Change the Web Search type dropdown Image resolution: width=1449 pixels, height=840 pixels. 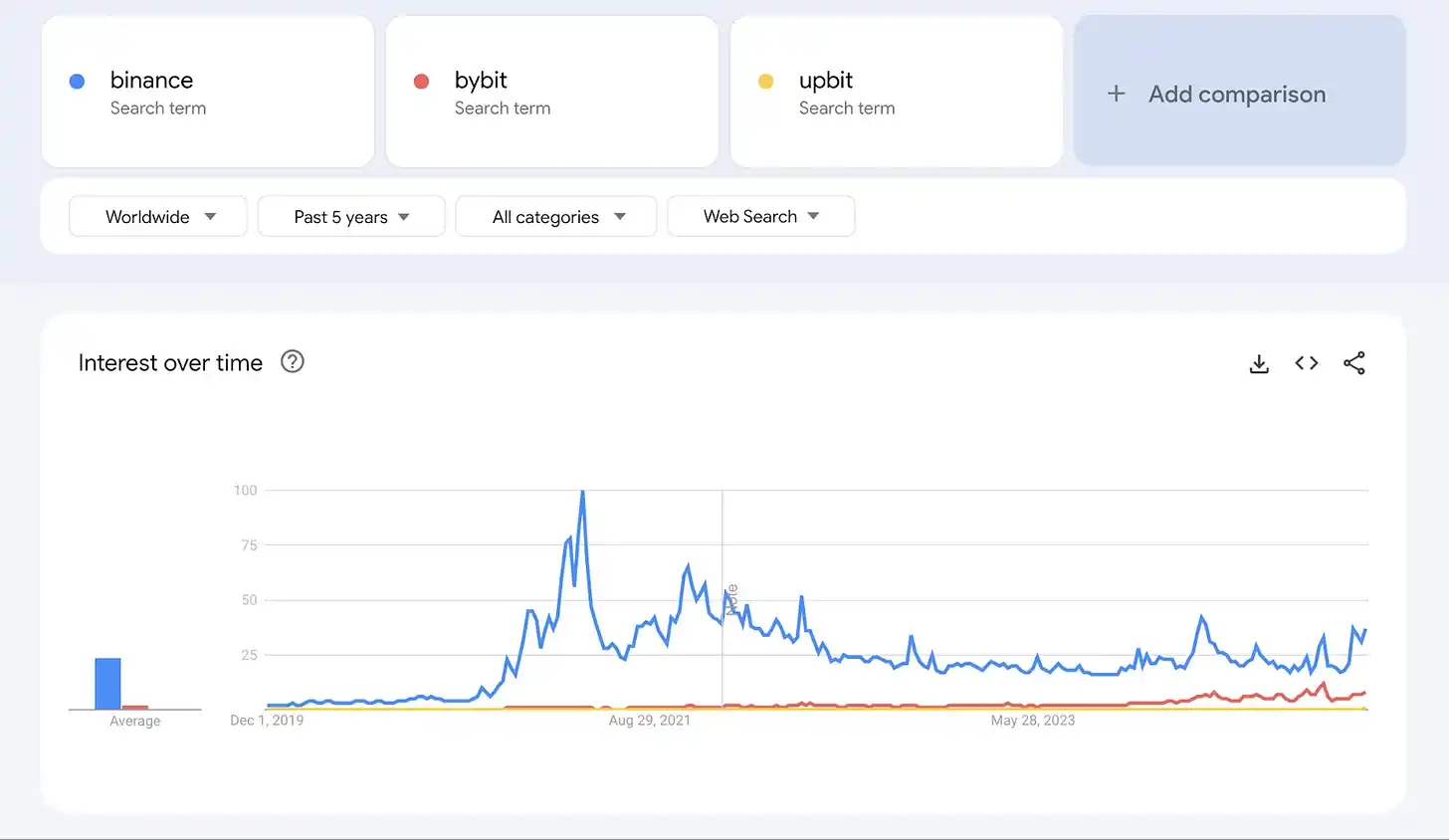point(760,216)
